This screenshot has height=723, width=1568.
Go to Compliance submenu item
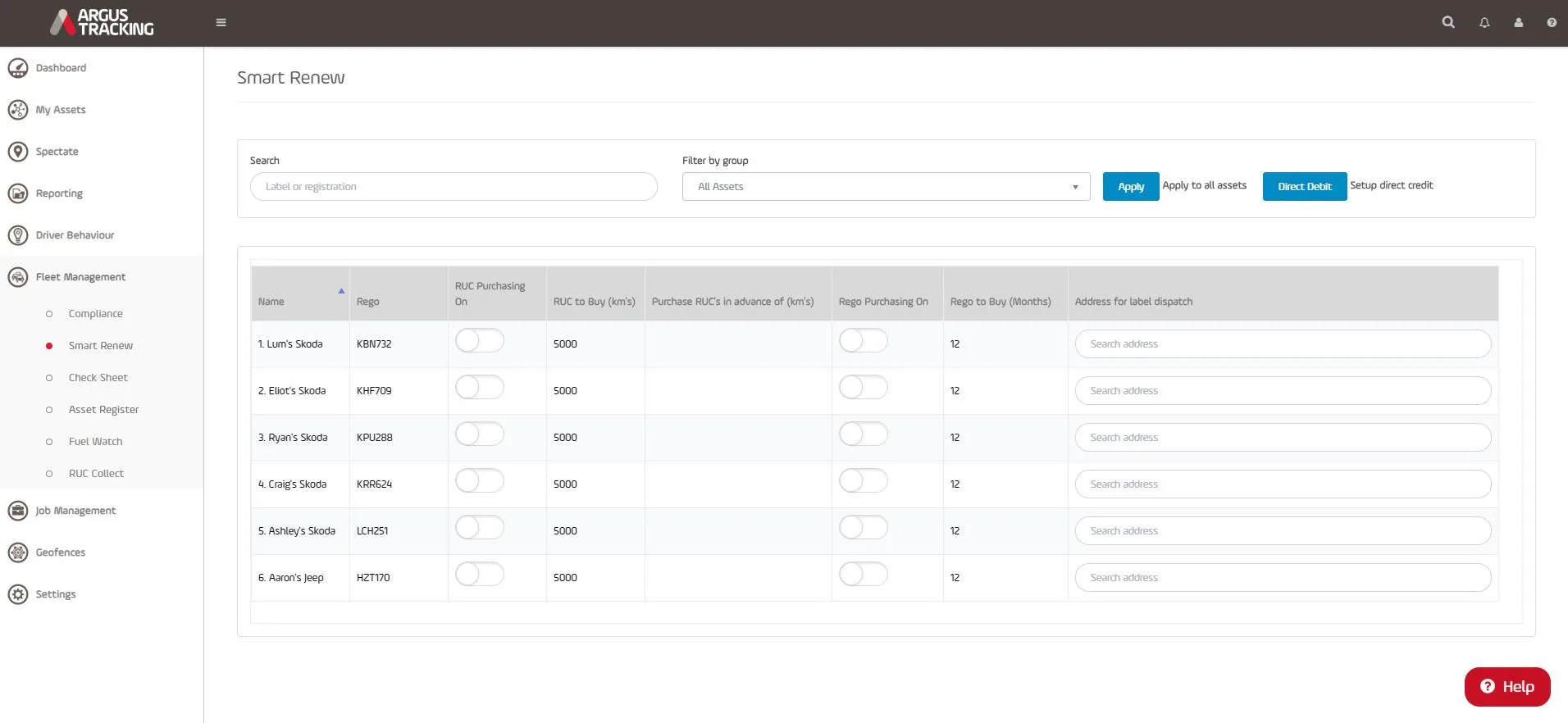(x=96, y=314)
